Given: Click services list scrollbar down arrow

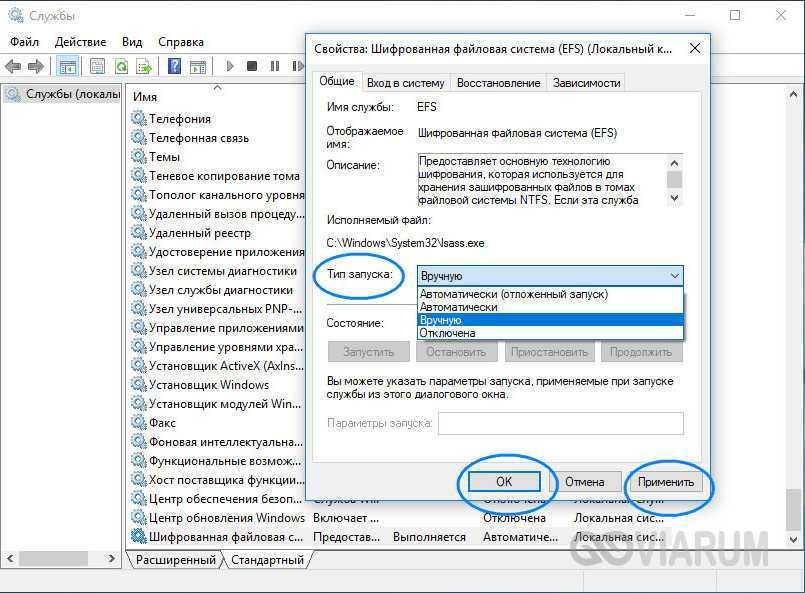Looking at the screenshot, I should [793, 539].
